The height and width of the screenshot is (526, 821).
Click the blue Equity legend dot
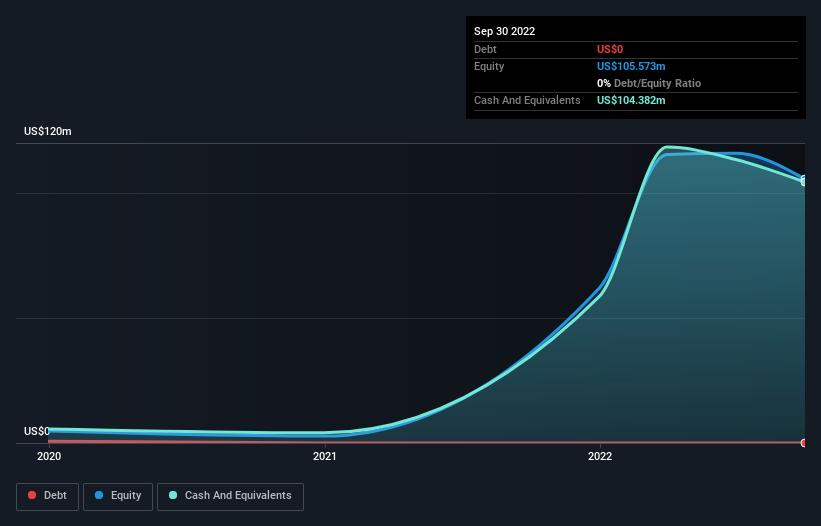(x=99, y=495)
